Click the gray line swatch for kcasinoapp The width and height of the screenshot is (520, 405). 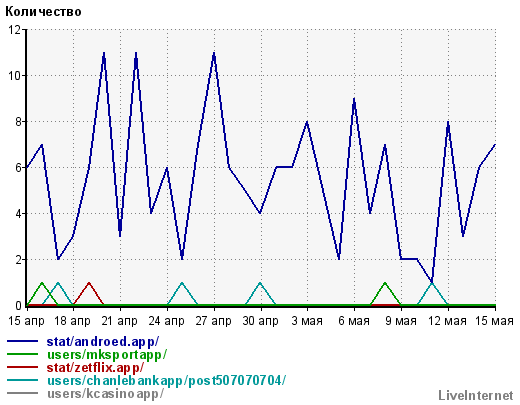(x=22, y=393)
